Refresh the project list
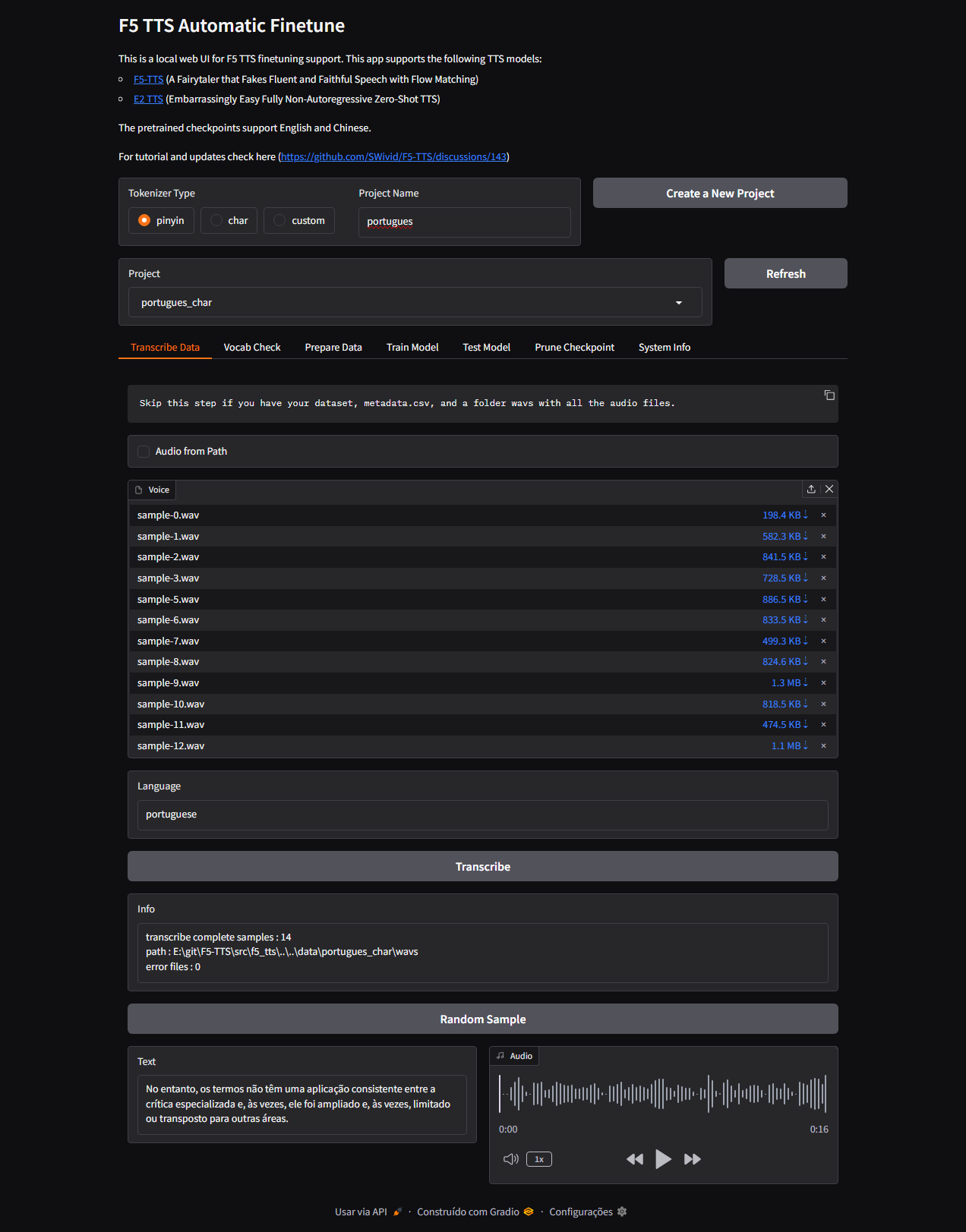Viewport: 966px width, 1232px height. tap(786, 273)
